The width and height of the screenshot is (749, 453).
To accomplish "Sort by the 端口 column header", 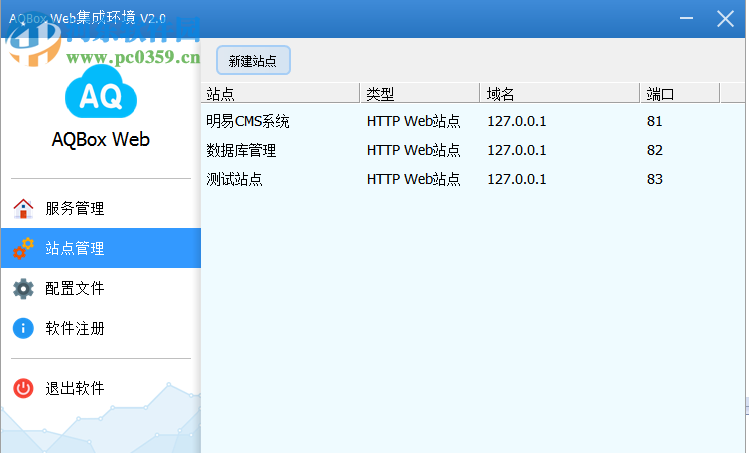I will [x=680, y=93].
